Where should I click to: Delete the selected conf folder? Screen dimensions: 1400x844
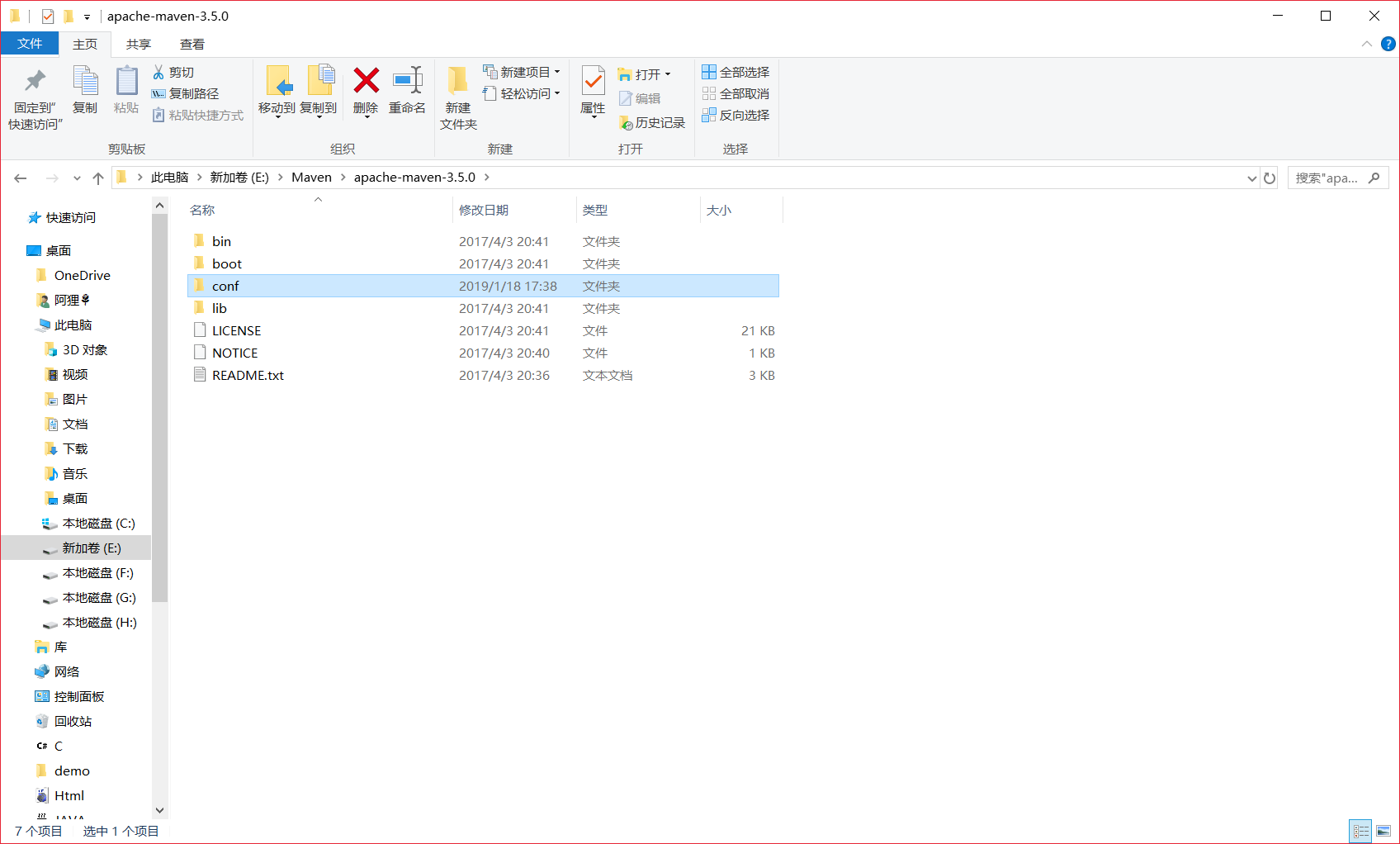pos(366,91)
